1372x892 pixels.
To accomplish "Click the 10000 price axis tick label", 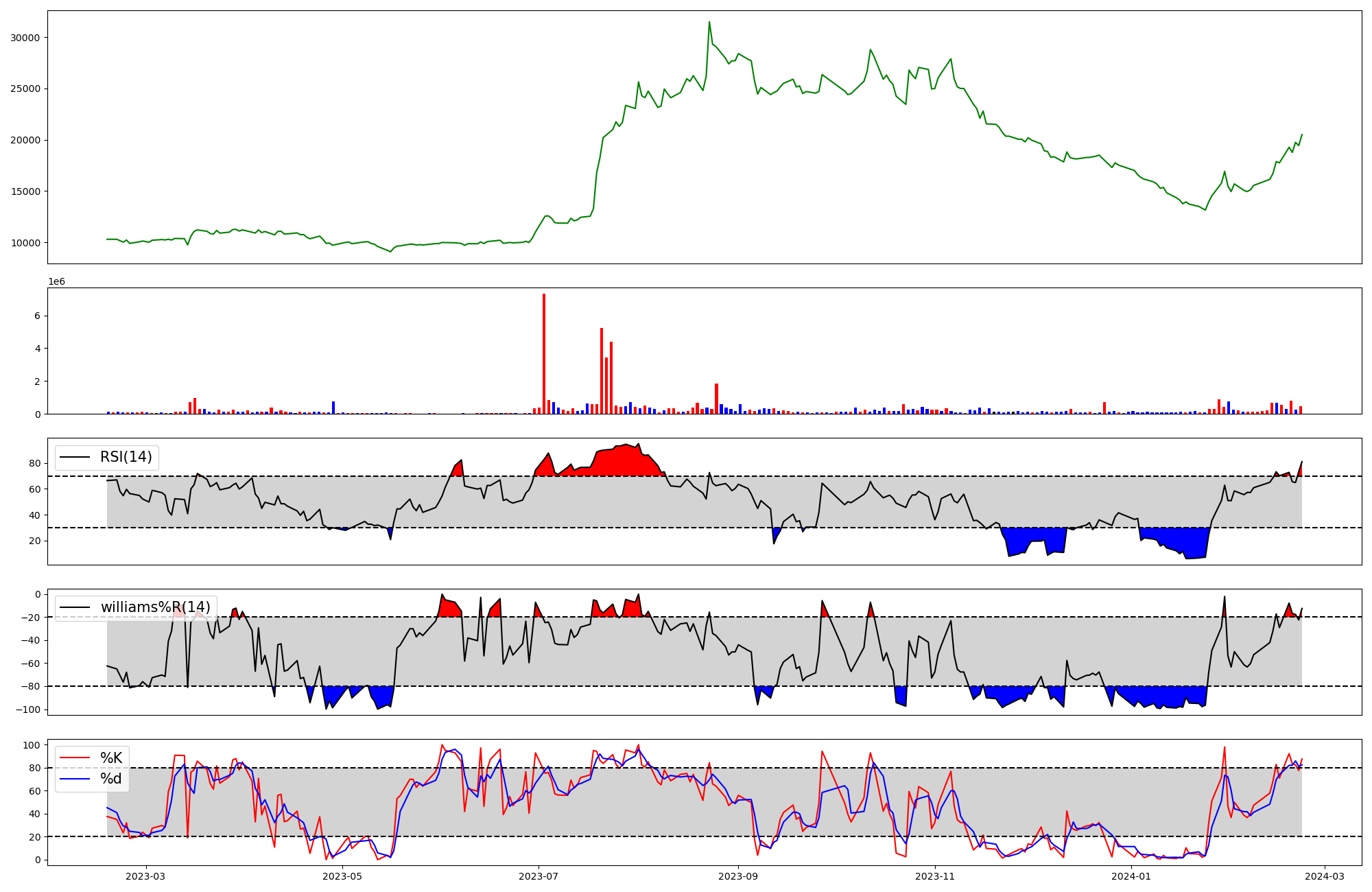I will click(x=25, y=243).
